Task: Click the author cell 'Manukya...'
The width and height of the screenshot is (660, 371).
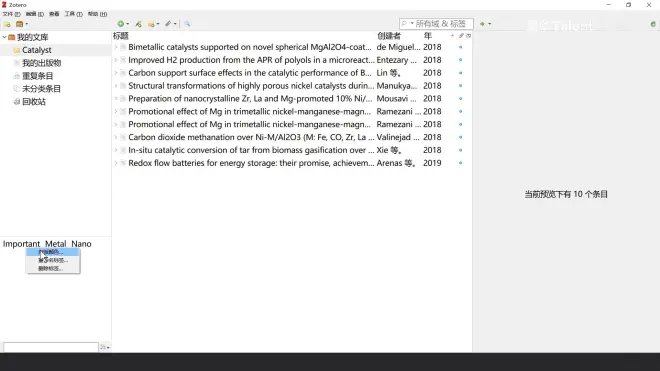Action: (x=397, y=86)
